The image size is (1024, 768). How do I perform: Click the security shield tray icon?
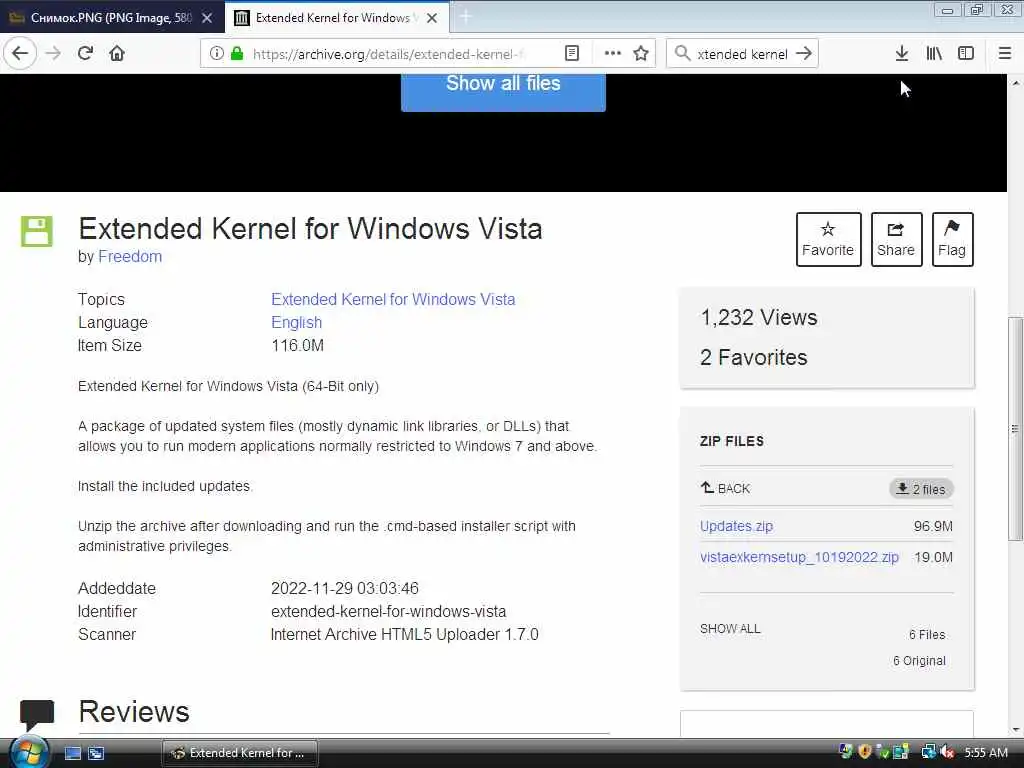[865, 752]
